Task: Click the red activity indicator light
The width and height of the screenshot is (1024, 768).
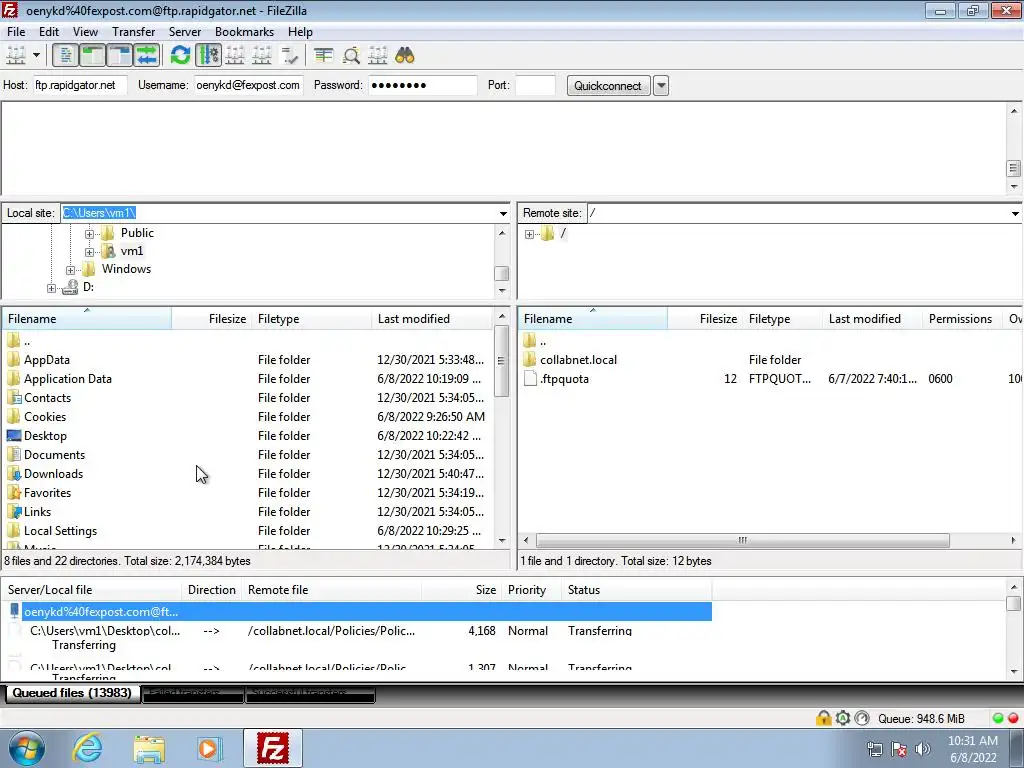Action: [x=1013, y=718]
